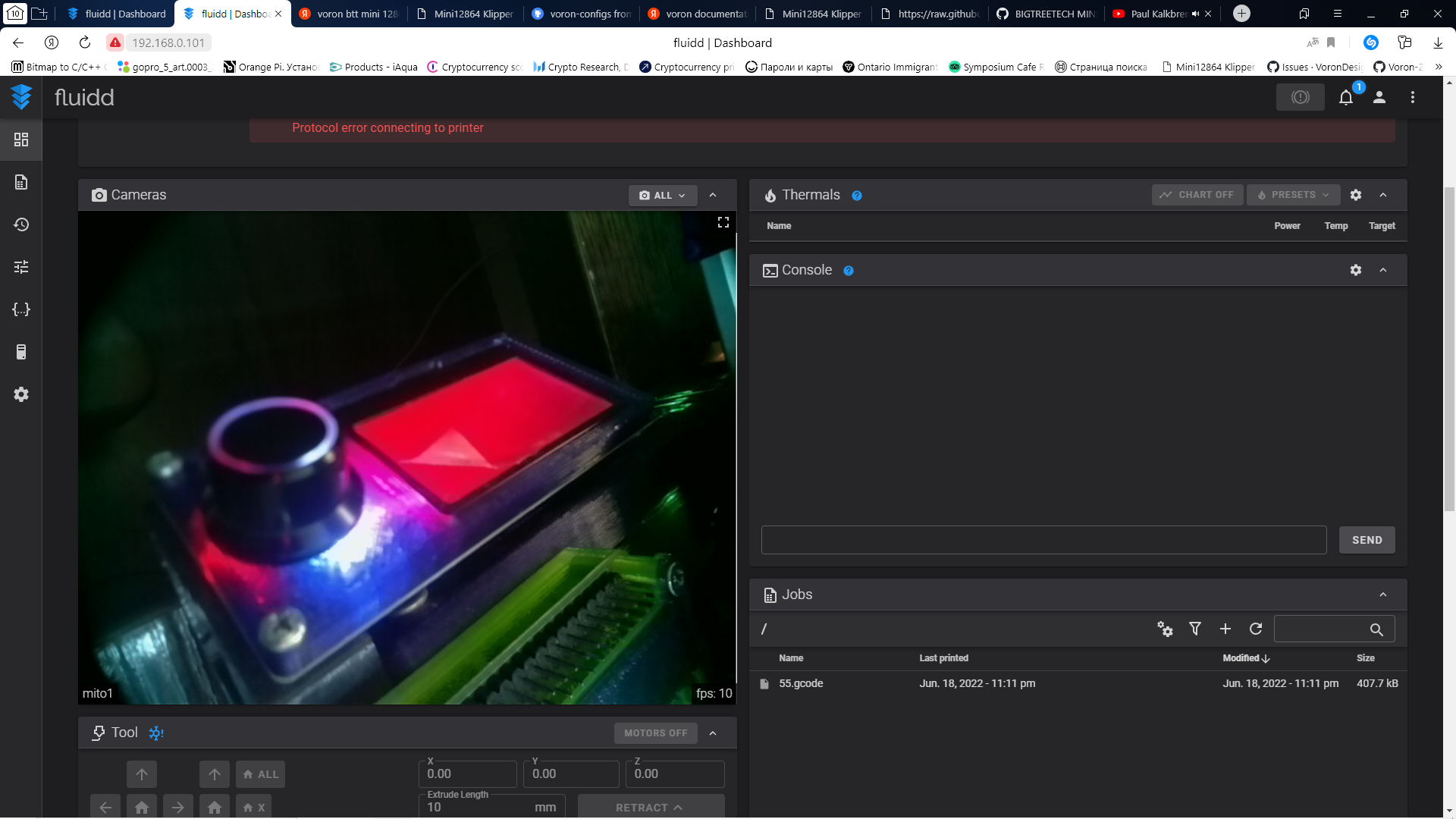Image resolution: width=1456 pixels, height=819 pixels.
Task: Open Thermals panel settings gear
Action: coord(1356,195)
